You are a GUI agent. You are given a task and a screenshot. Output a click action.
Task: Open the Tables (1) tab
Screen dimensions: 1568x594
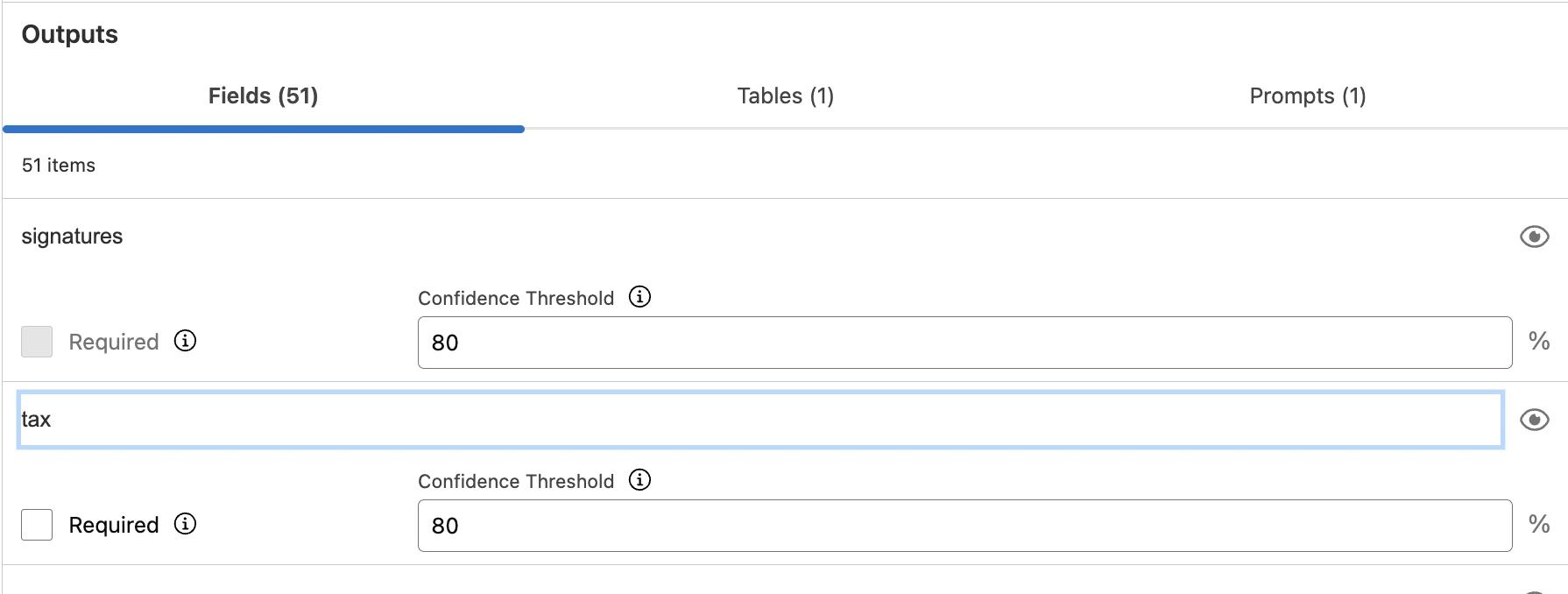point(785,96)
